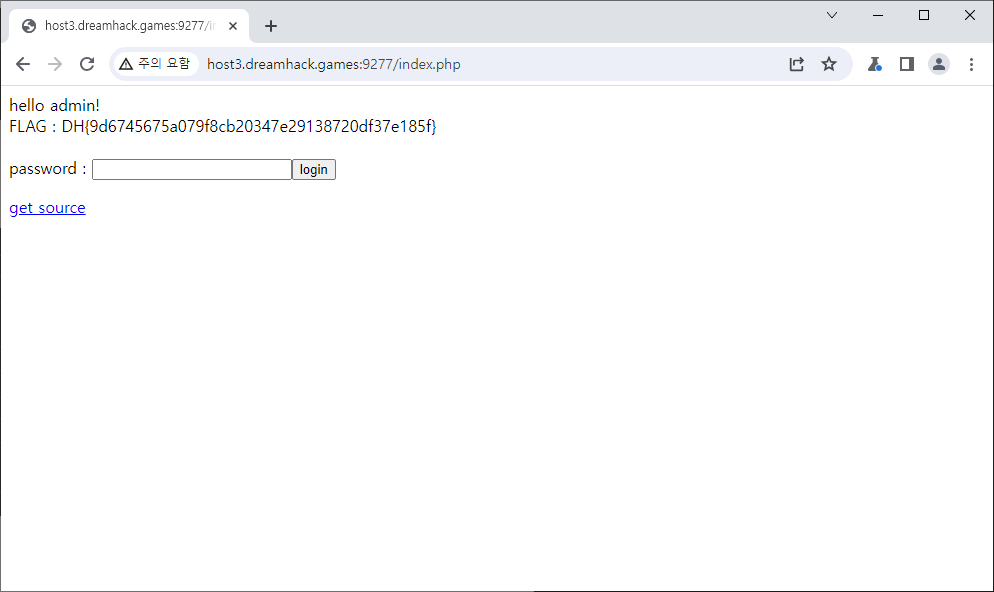Image resolution: width=994 pixels, height=592 pixels.
Task: Expand the tab search chevron
Action: point(832,15)
